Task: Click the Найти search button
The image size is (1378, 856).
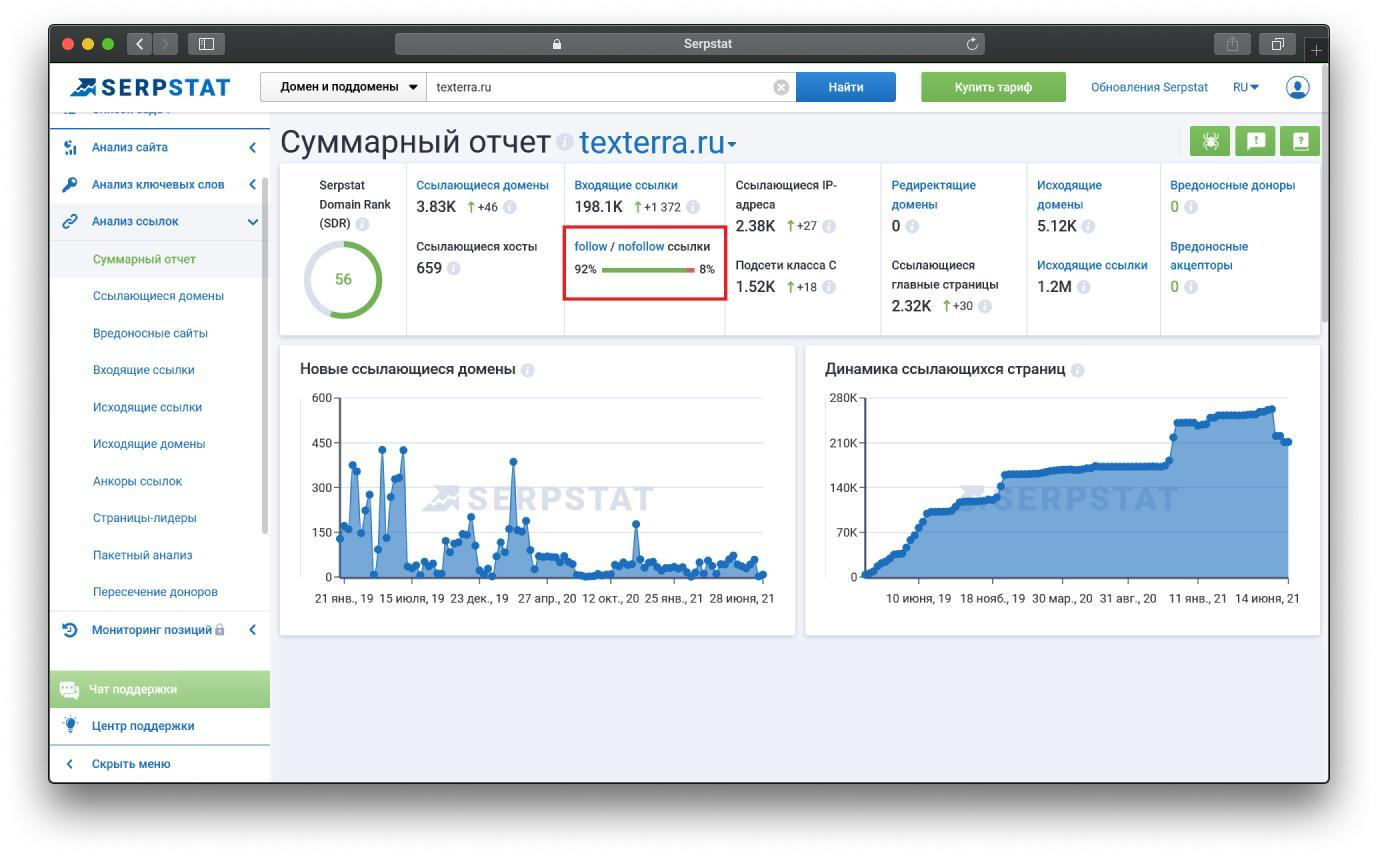Action: click(x=846, y=87)
